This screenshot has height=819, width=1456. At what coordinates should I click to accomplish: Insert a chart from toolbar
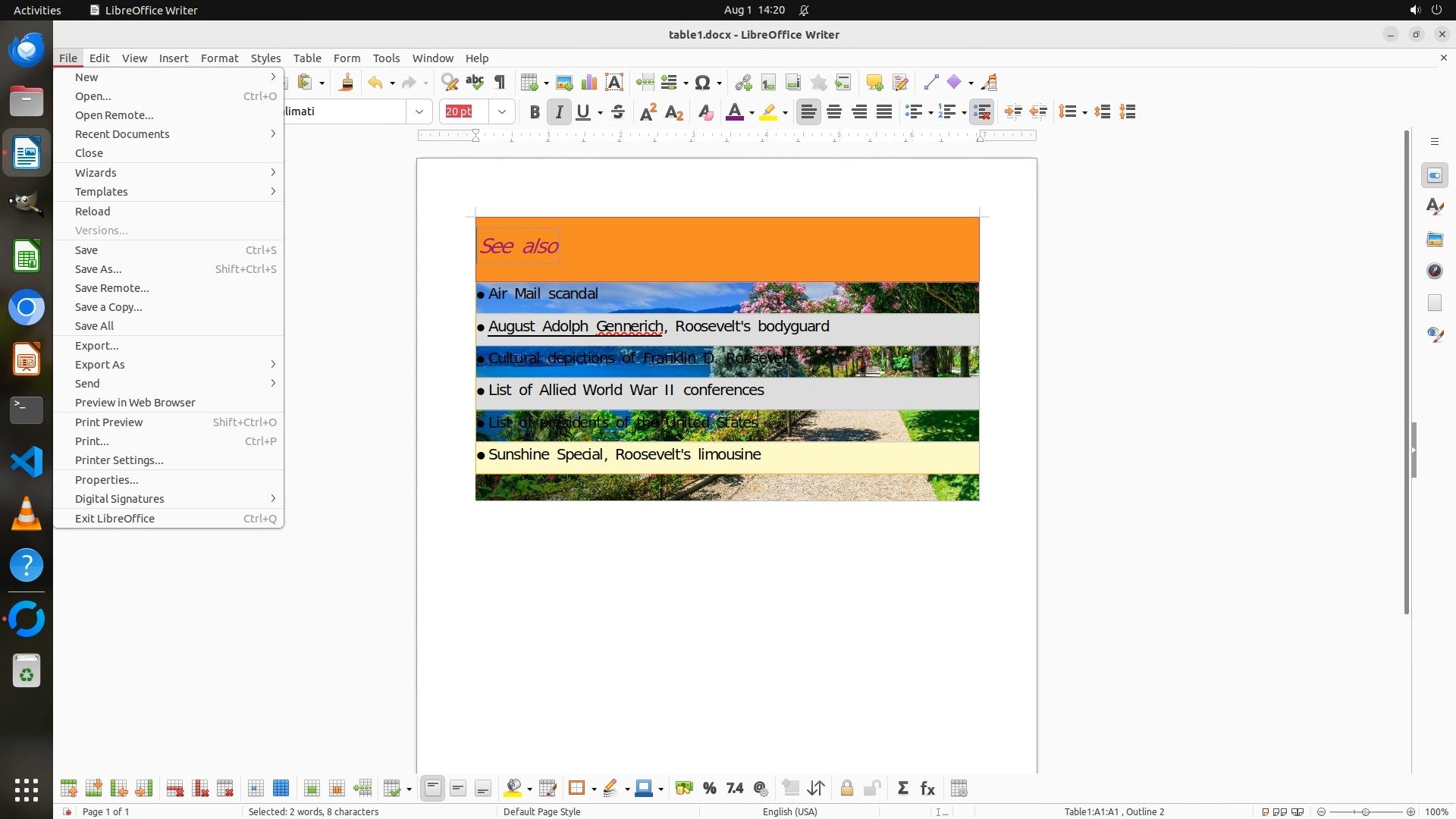[588, 83]
